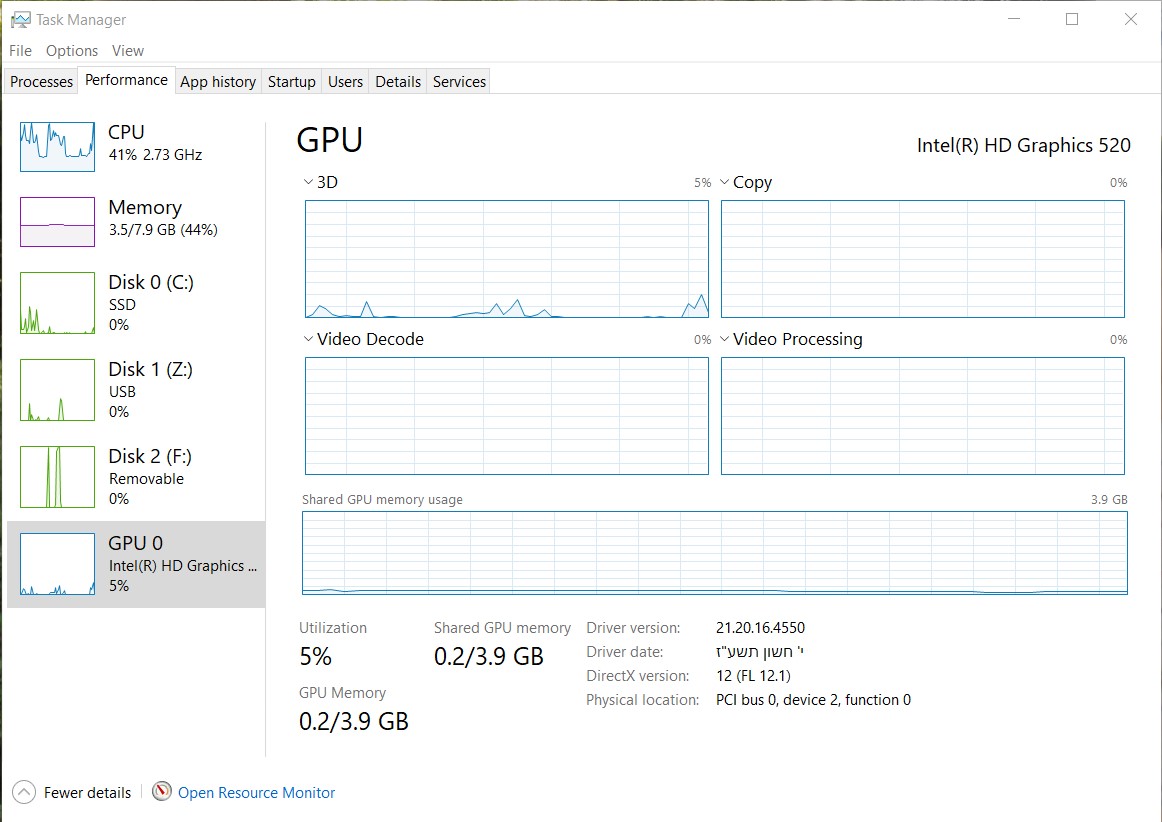1162x822 pixels.
Task: Select the Disk 1 (Z:) USB graph
Action: point(57,390)
